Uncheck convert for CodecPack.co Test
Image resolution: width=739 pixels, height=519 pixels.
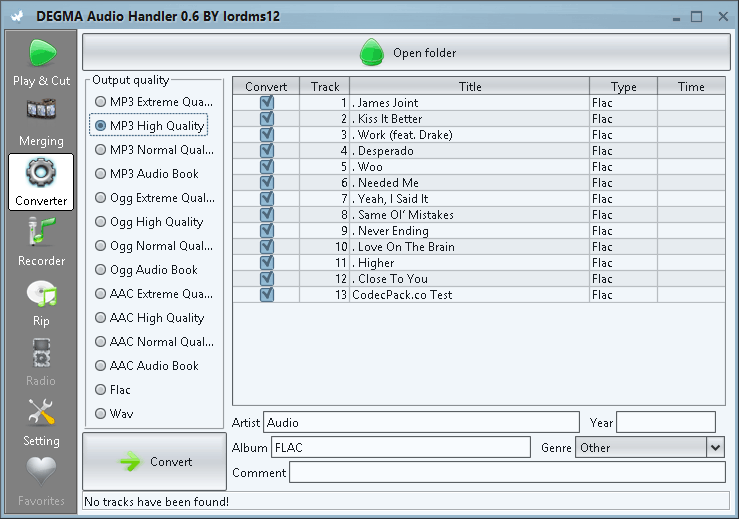click(x=267, y=295)
